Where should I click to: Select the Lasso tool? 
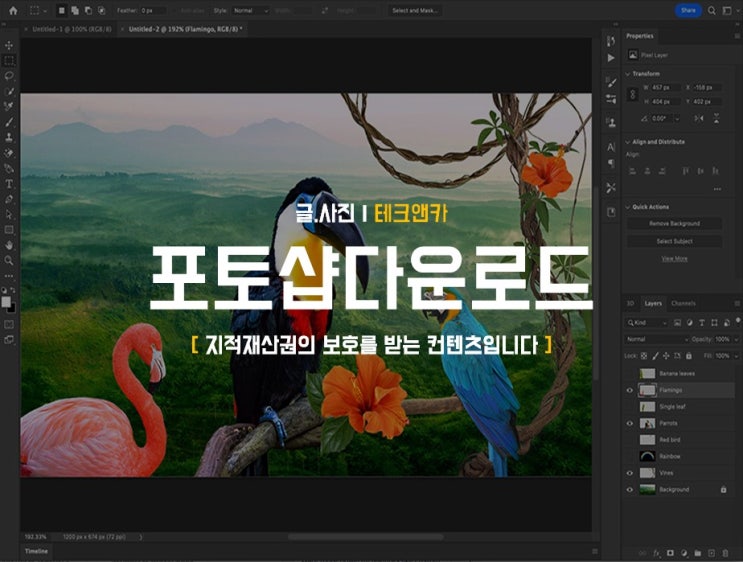tap(9, 76)
